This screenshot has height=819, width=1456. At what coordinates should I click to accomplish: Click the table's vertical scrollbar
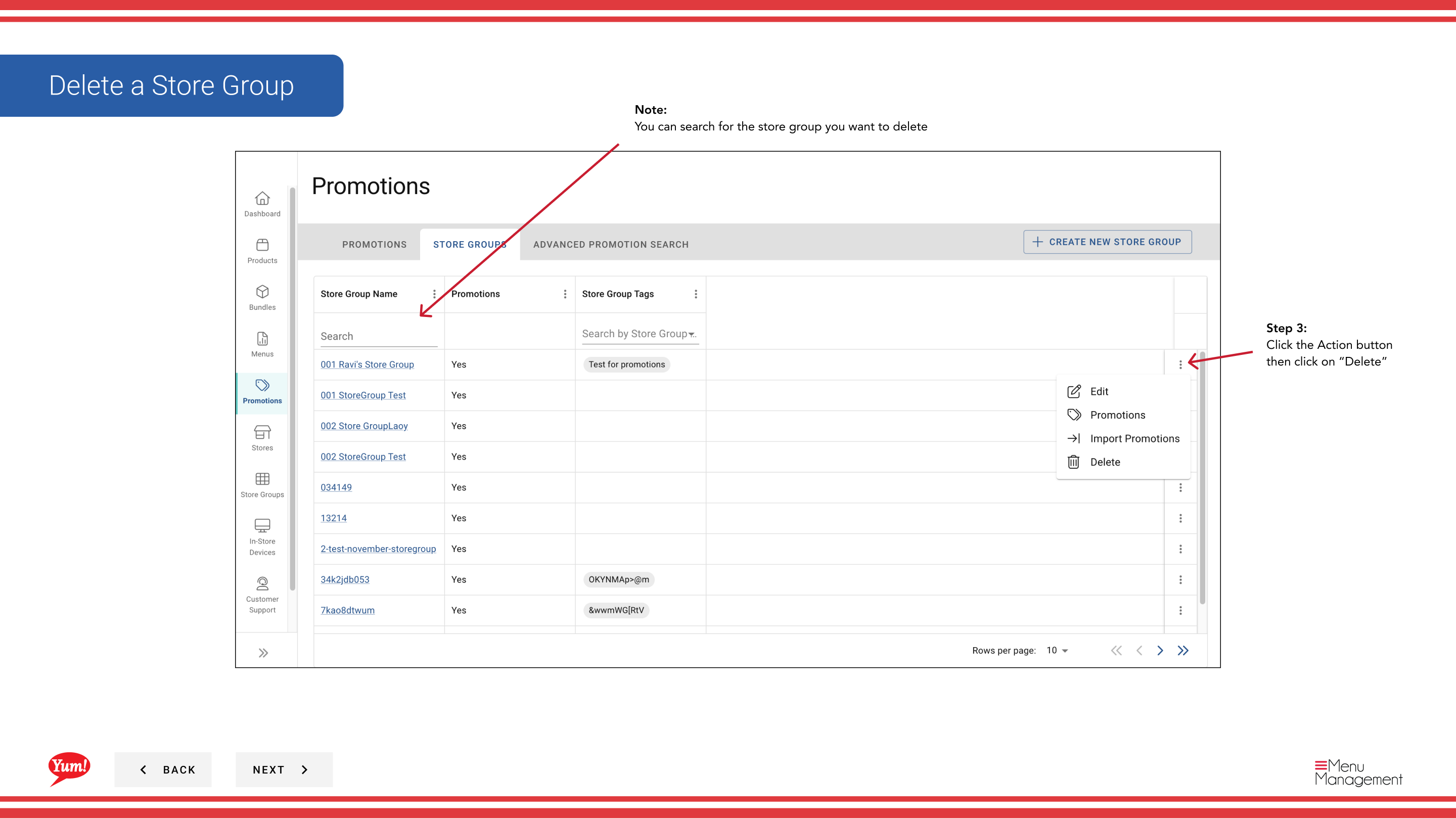1202,478
